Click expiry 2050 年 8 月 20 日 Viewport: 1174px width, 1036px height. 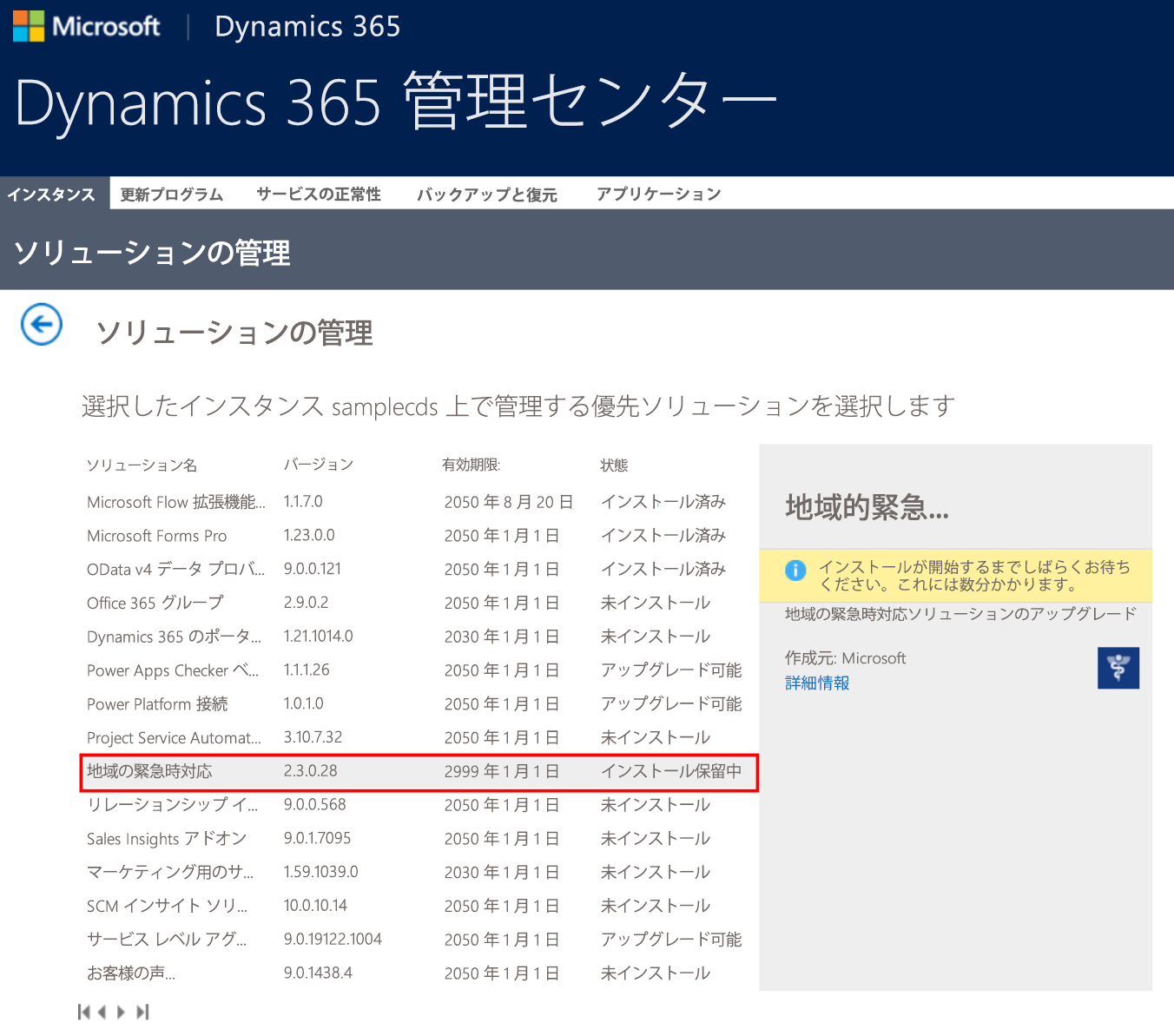(x=509, y=502)
